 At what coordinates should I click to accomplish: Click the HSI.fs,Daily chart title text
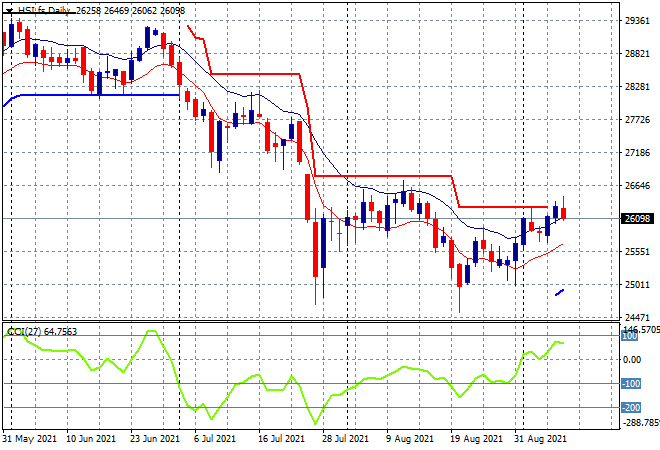[44, 11]
